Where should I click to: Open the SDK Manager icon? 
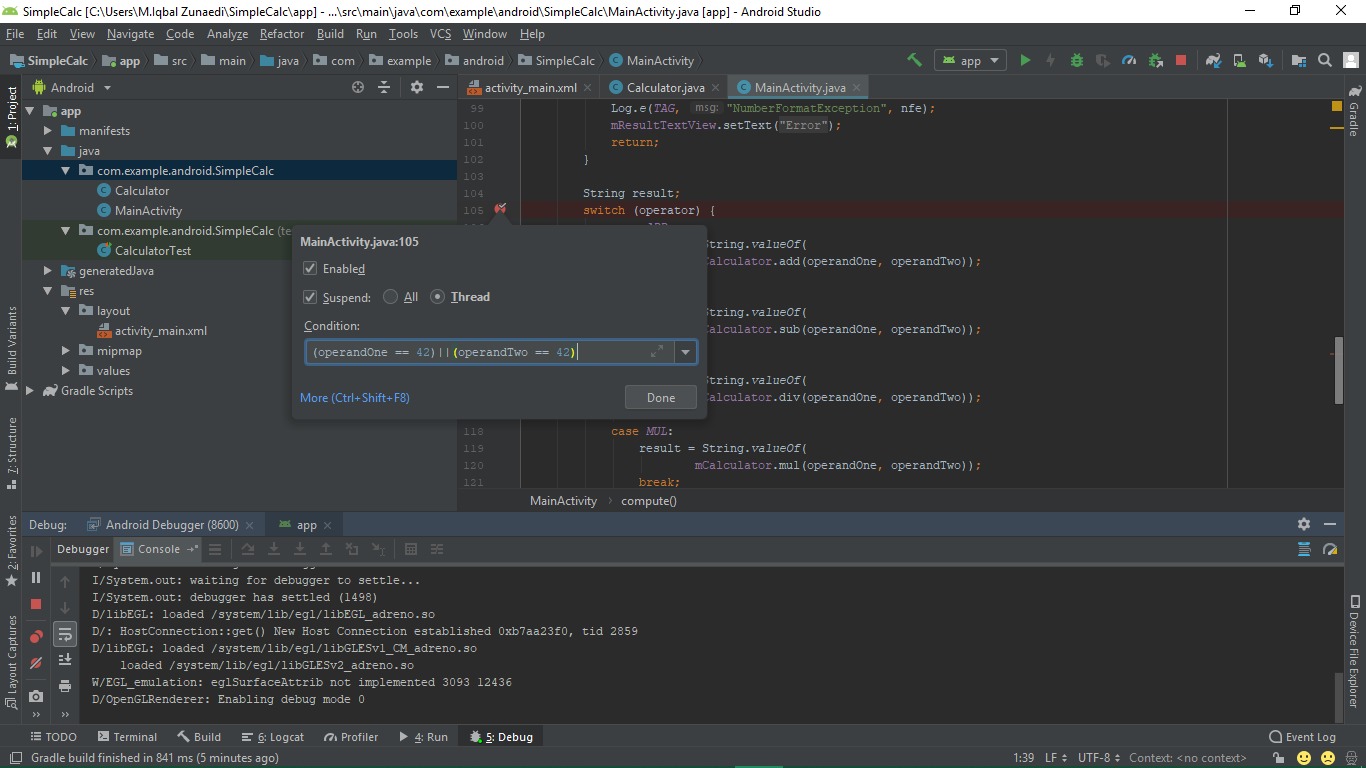[1265, 60]
